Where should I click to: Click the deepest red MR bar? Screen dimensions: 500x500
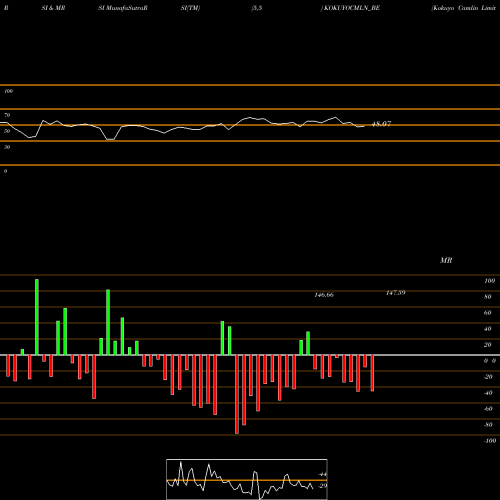[x=237, y=394]
